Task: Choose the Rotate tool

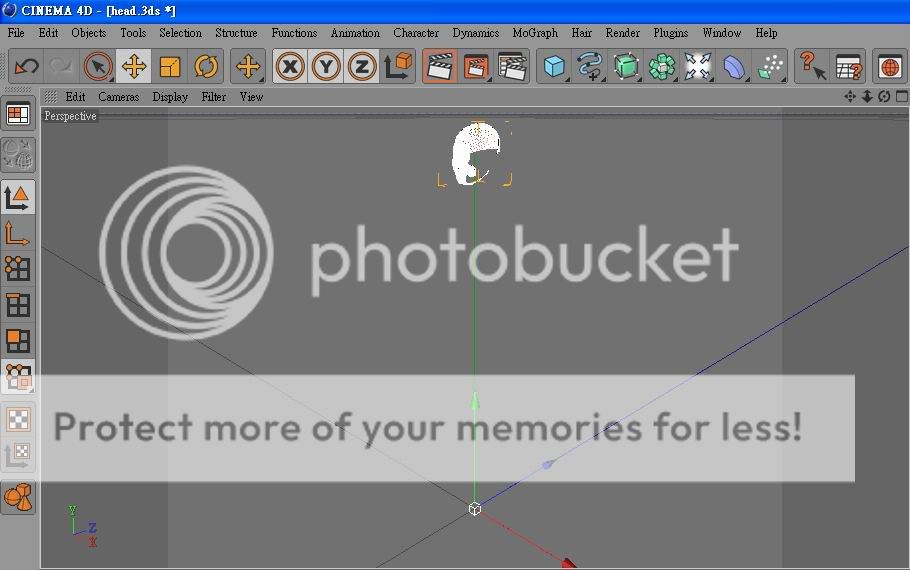Action: (206, 67)
